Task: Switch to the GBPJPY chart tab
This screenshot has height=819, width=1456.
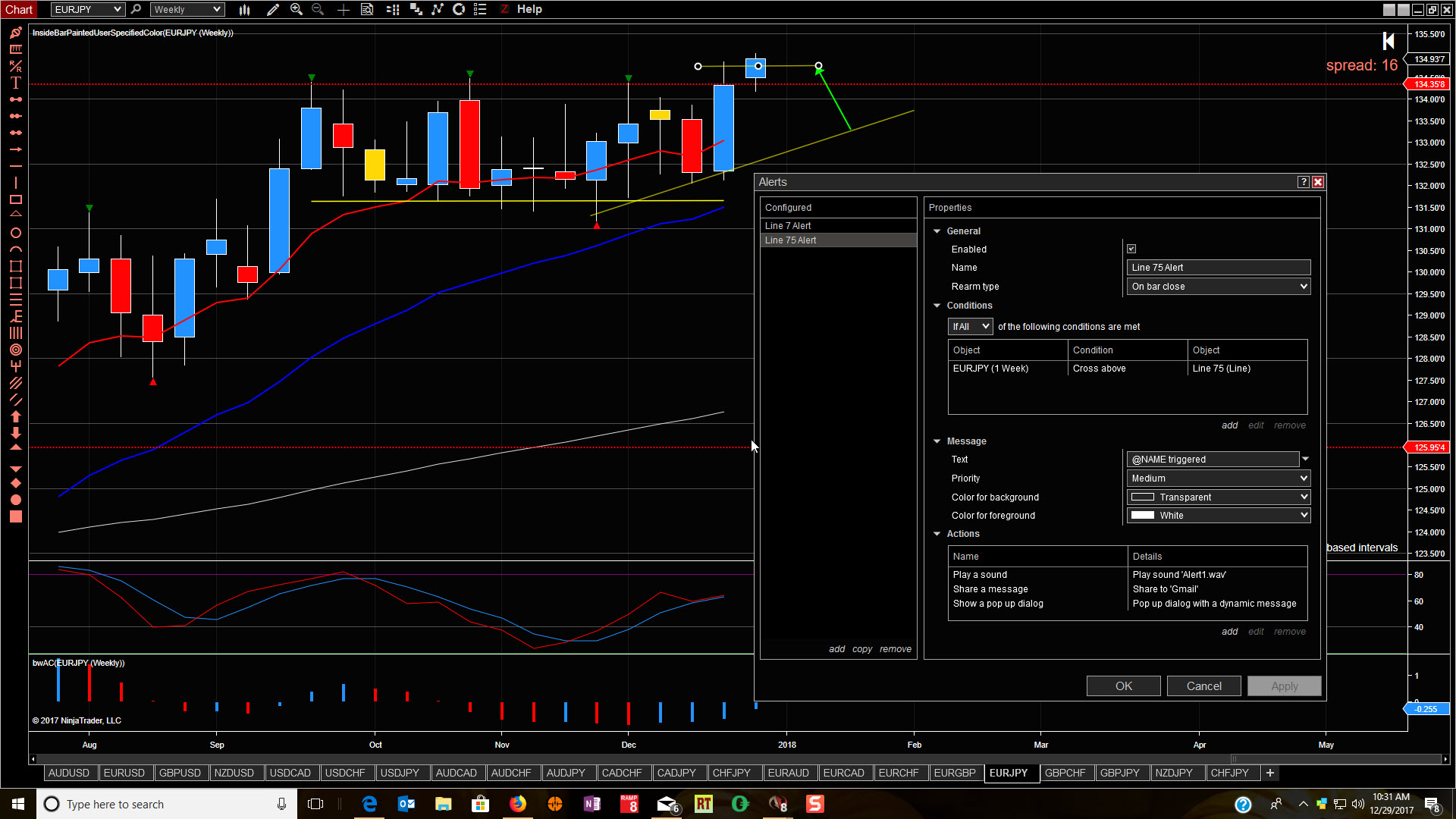Action: click(x=1119, y=773)
